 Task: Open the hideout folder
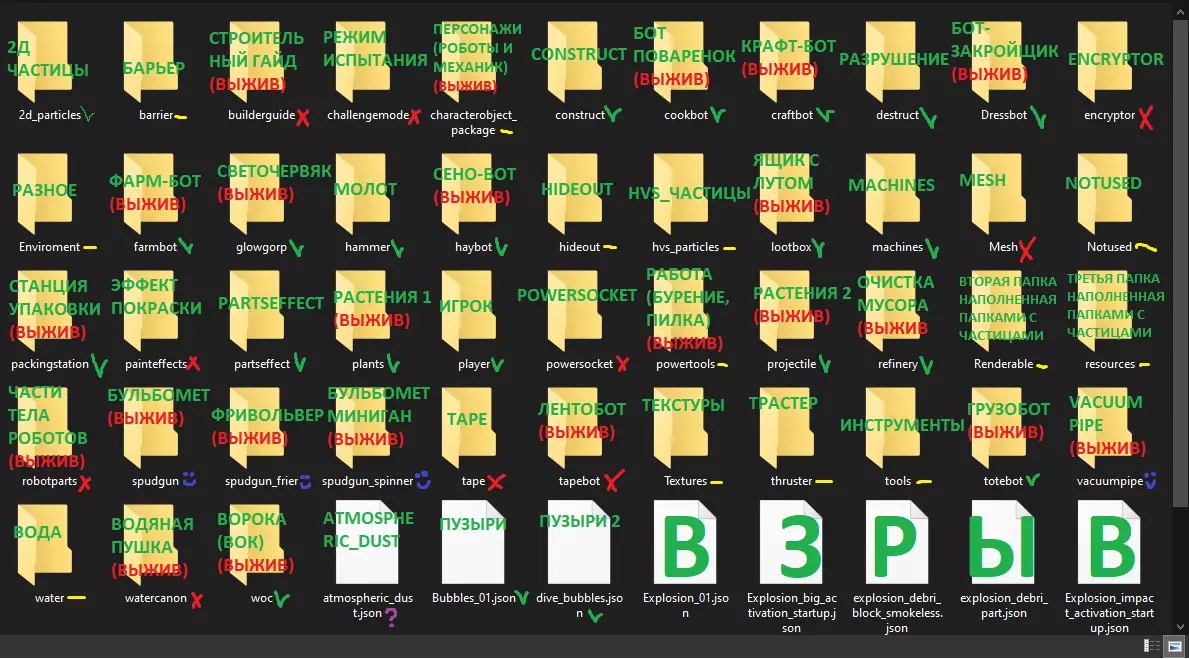(x=578, y=194)
